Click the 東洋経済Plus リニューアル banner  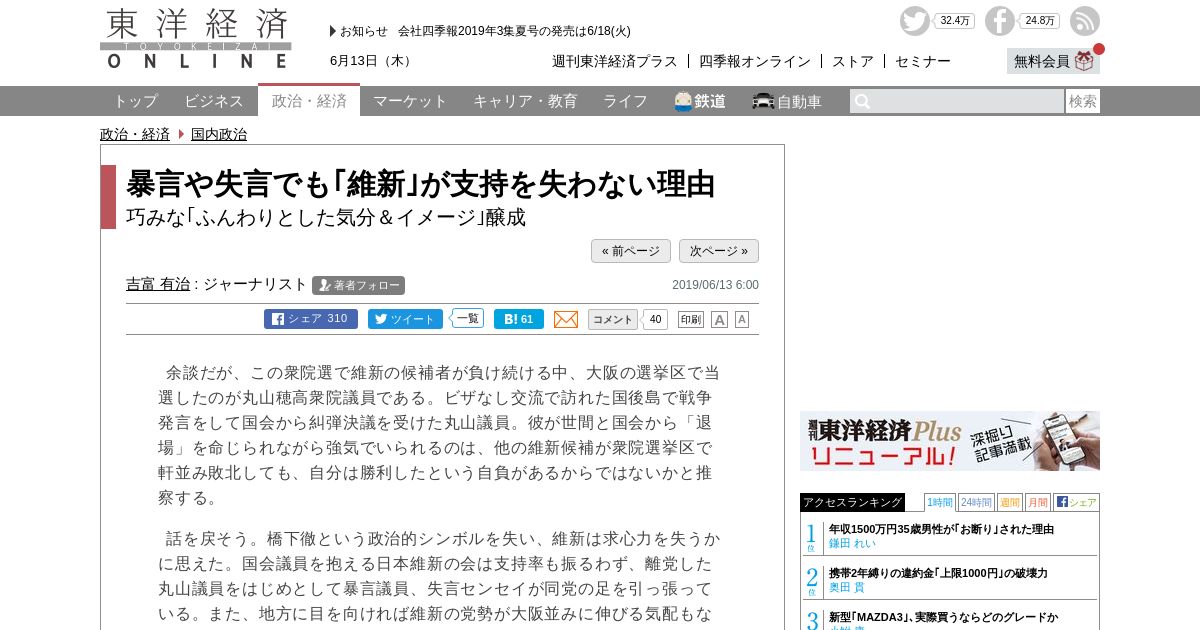950,441
